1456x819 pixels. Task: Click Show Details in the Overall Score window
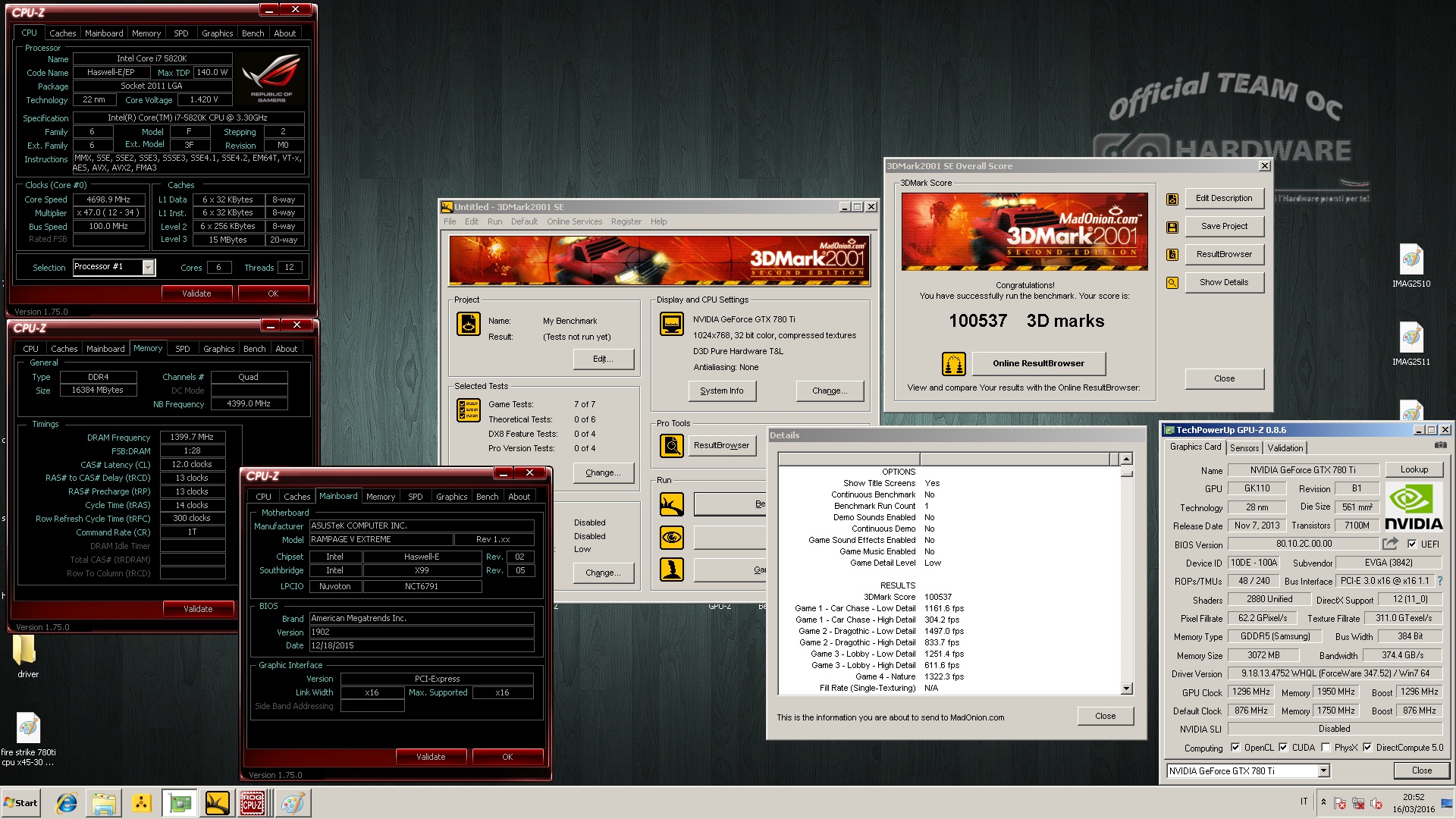click(1224, 282)
